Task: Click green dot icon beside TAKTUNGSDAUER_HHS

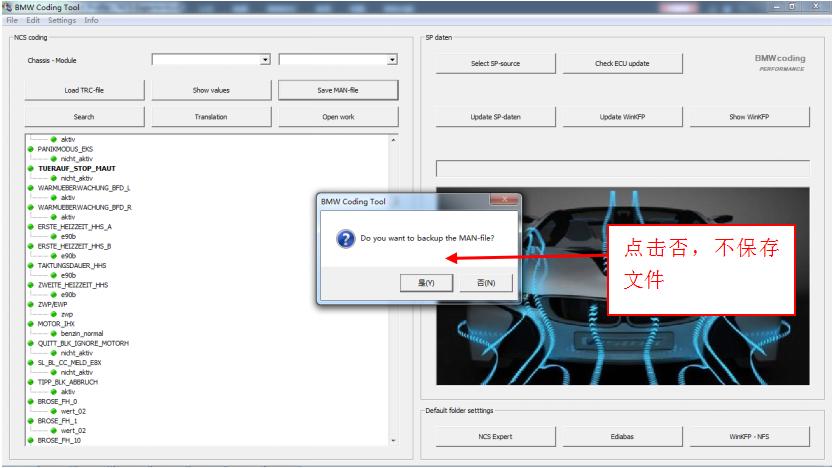Action: 31,265
